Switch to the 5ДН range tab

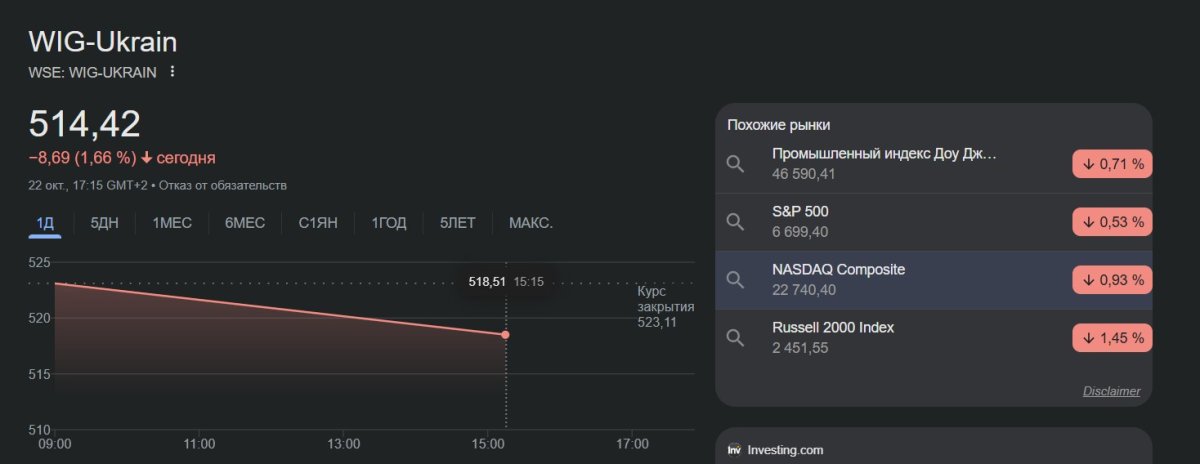pos(104,223)
